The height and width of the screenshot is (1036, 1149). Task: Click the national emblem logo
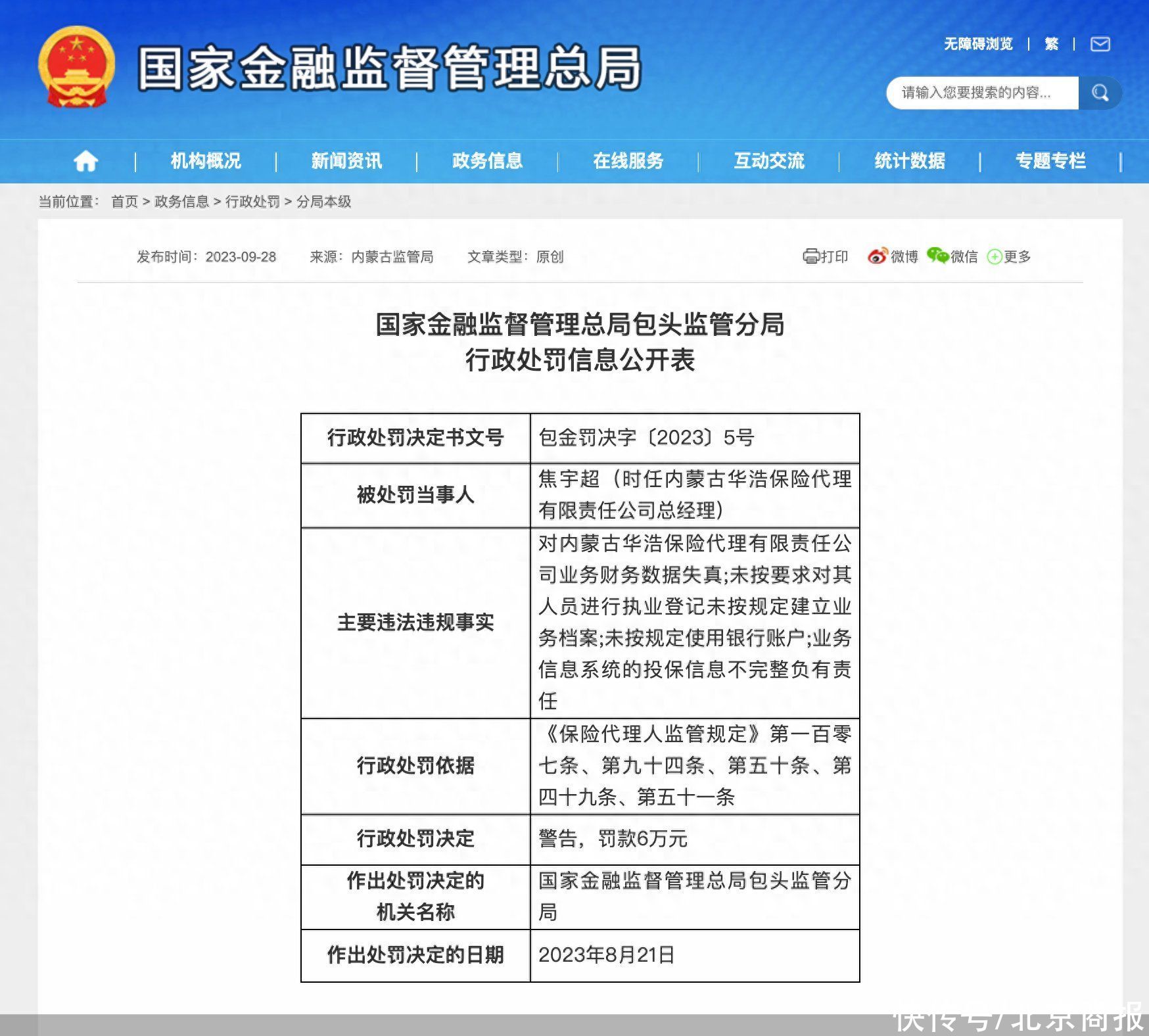click(76, 67)
